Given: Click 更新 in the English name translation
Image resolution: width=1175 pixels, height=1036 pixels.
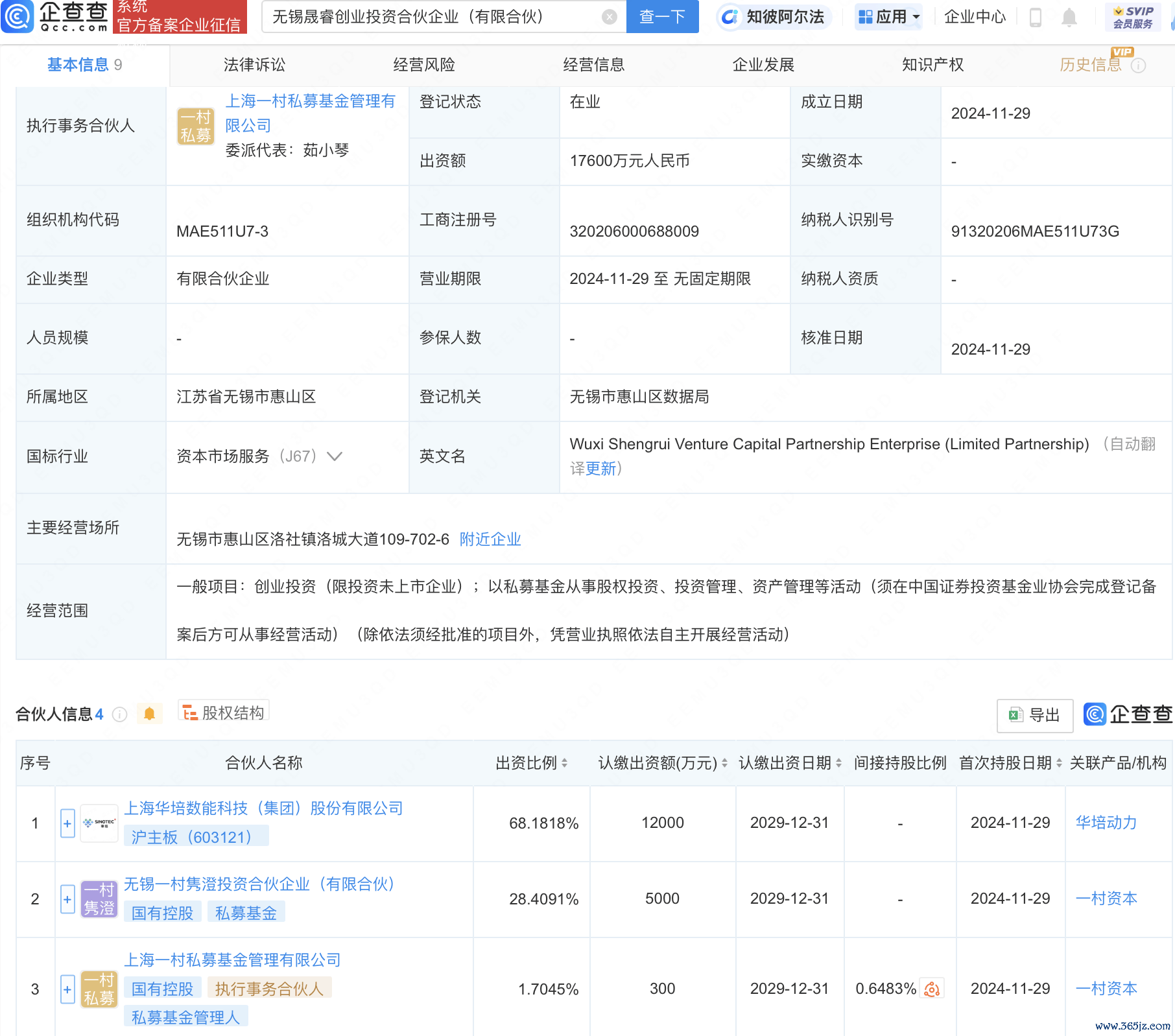Looking at the screenshot, I should (x=601, y=469).
